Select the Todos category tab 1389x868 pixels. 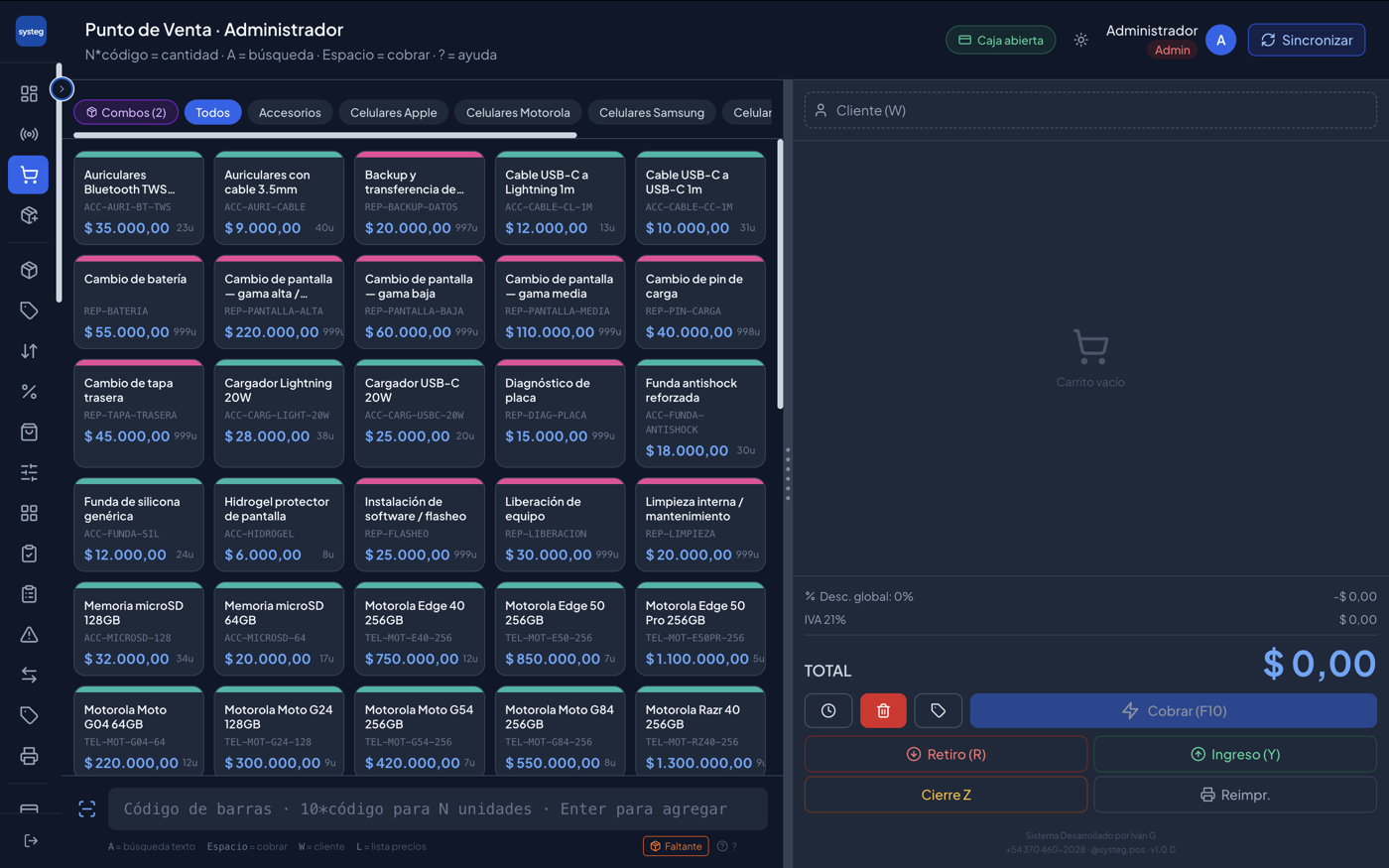[x=212, y=112]
